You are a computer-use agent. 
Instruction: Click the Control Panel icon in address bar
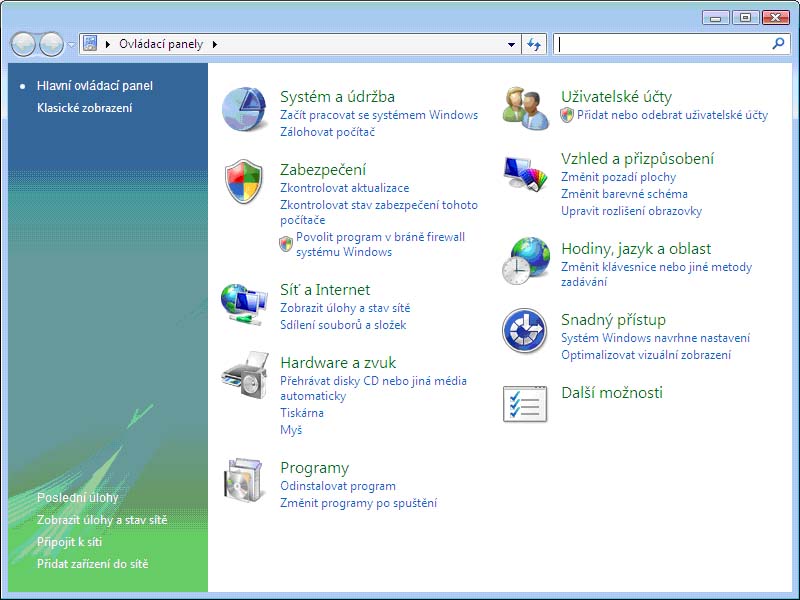click(90, 43)
